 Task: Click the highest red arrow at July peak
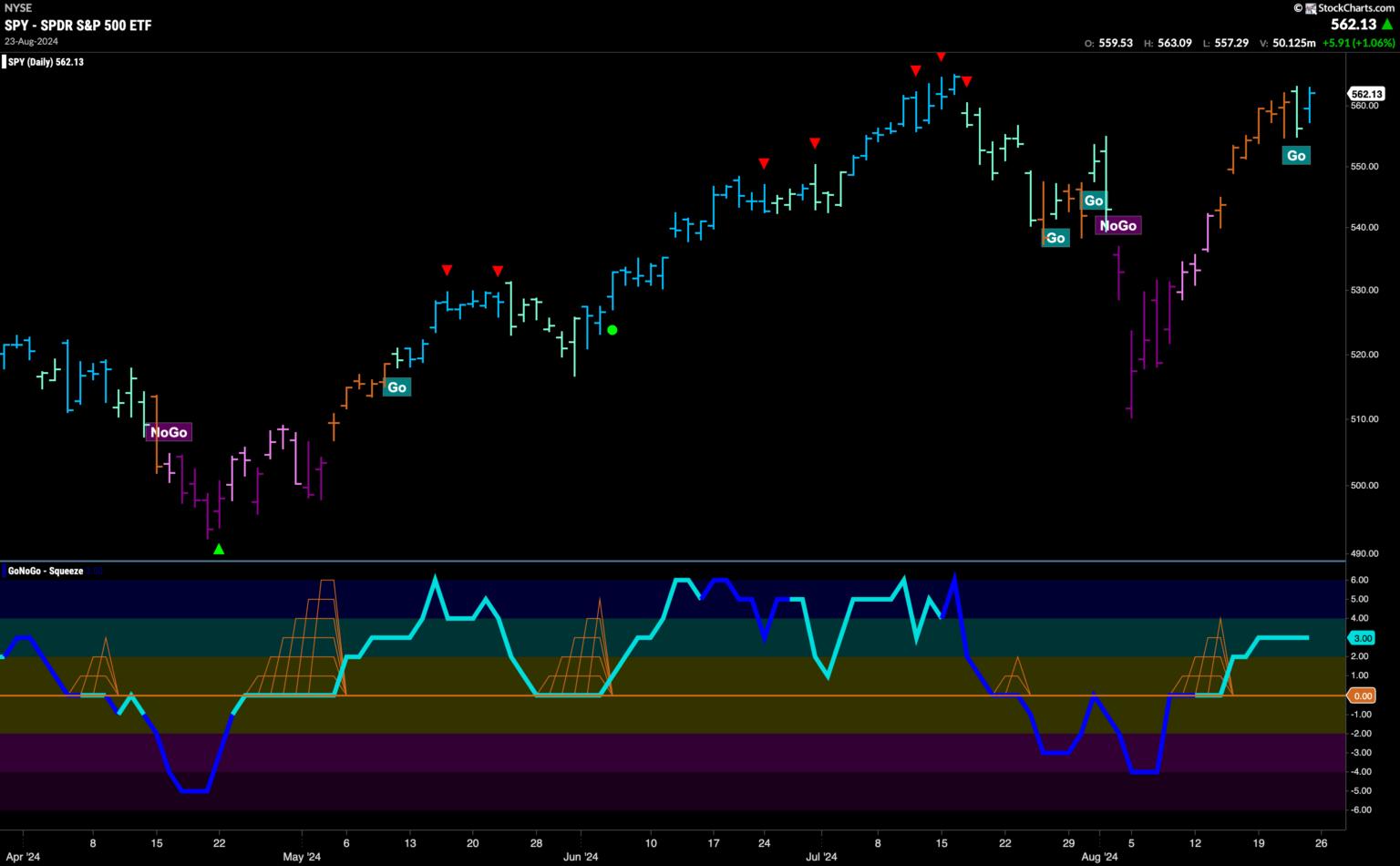941,57
